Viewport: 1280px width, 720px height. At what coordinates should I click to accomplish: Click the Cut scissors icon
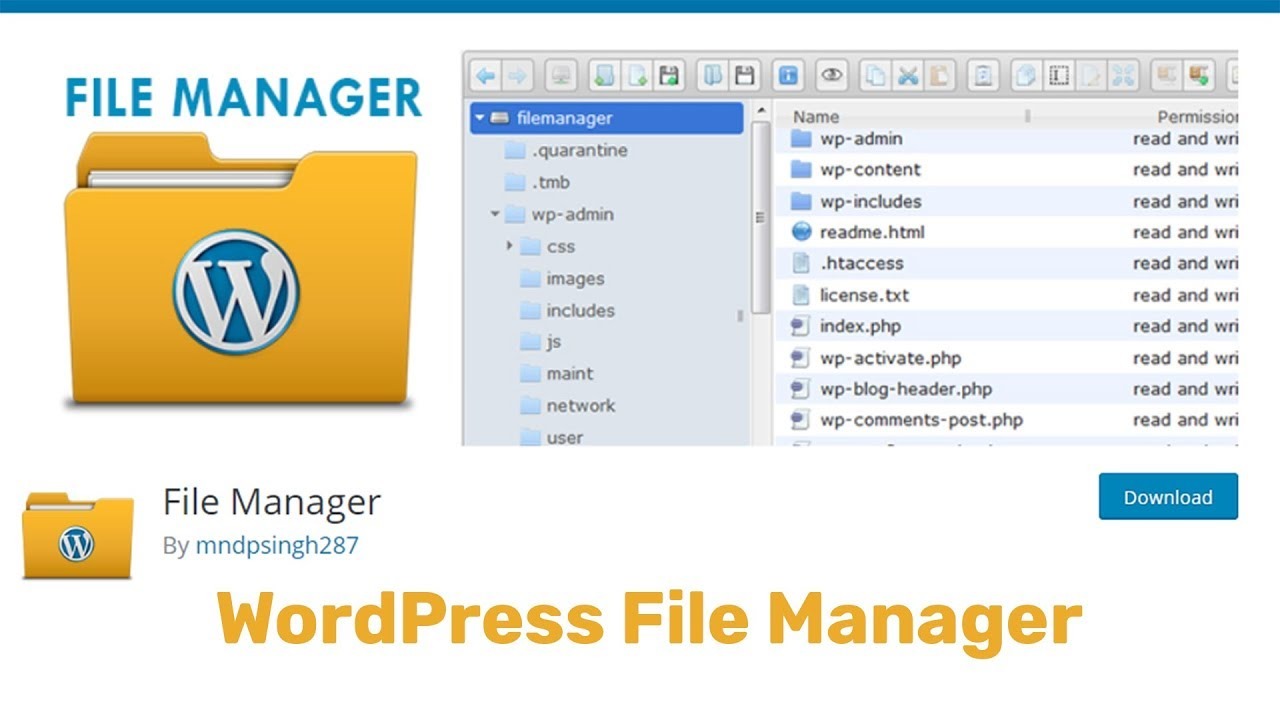click(x=908, y=73)
